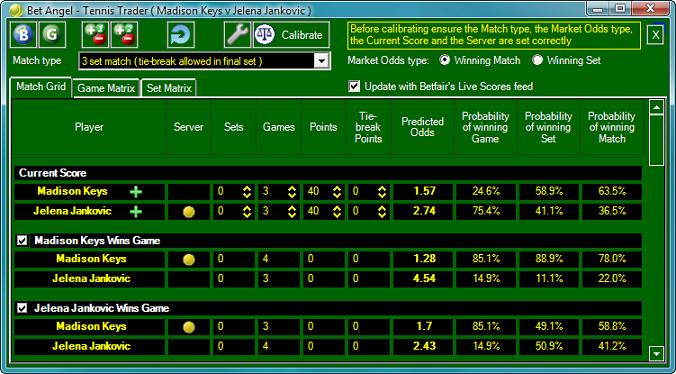Click the 63.5% match probability cell

[x=612, y=192]
